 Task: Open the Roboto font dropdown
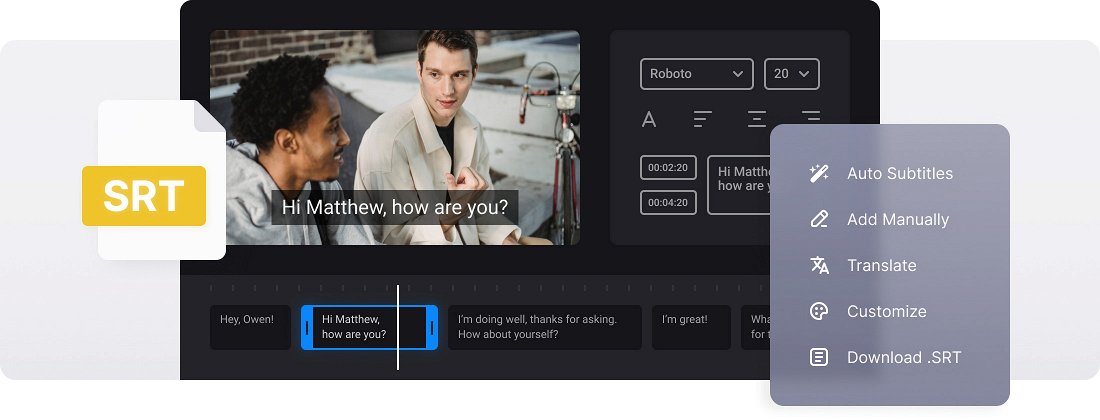[697, 74]
